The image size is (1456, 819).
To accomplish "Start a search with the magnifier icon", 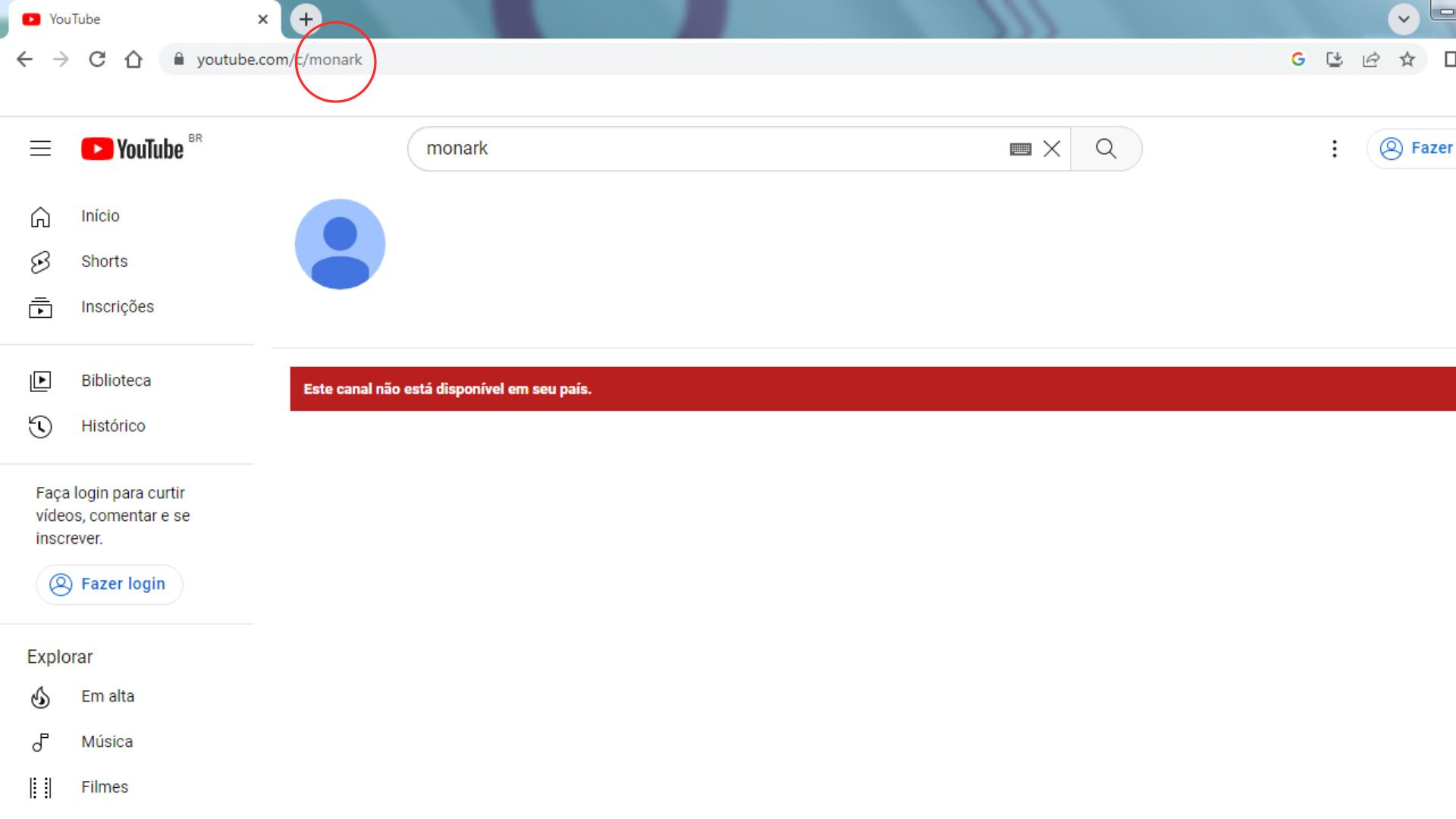I will [1106, 149].
